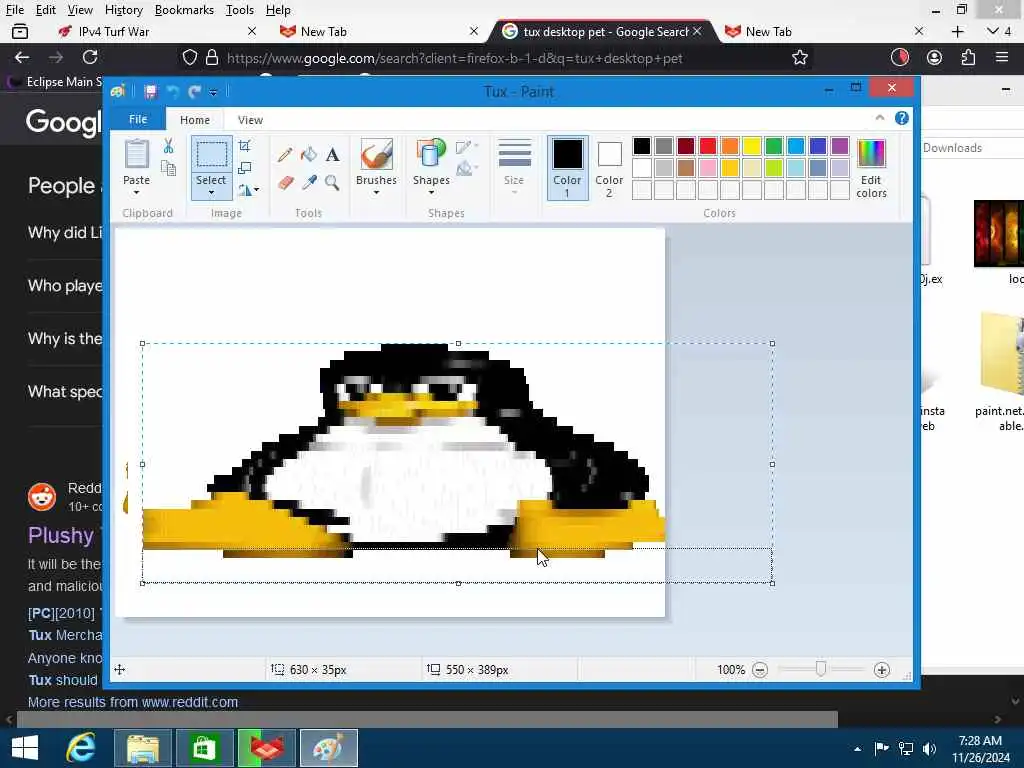Click the Resize icon in Image group
This screenshot has width=1024, height=768.
click(244, 168)
